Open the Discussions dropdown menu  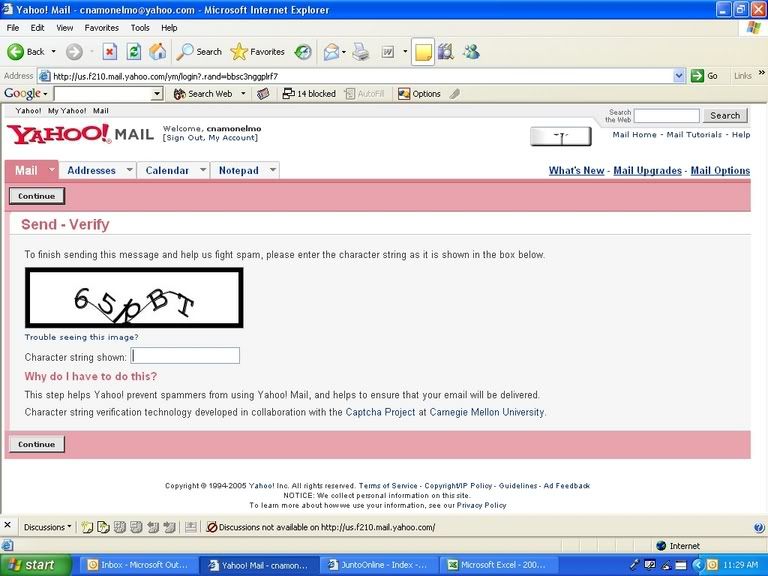pos(48,527)
